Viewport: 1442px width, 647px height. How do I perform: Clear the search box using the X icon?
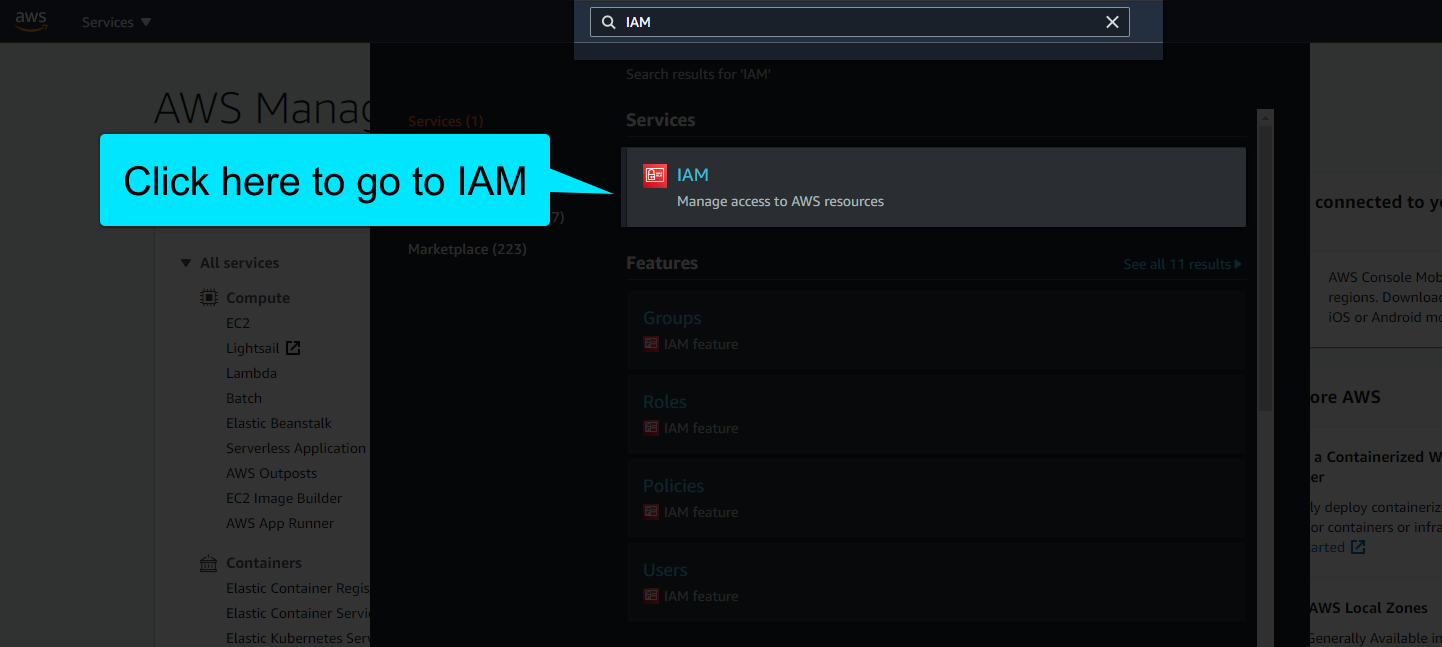tap(1112, 21)
